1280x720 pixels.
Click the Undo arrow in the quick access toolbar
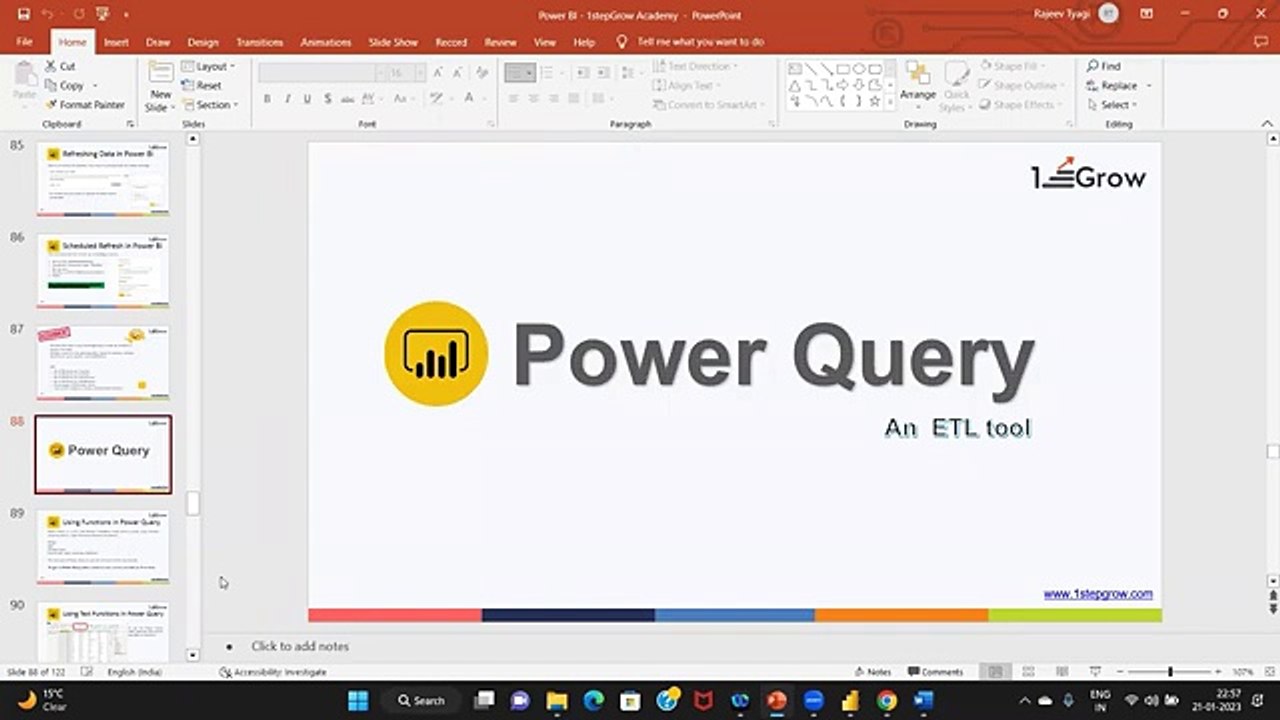(x=48, y=15)
